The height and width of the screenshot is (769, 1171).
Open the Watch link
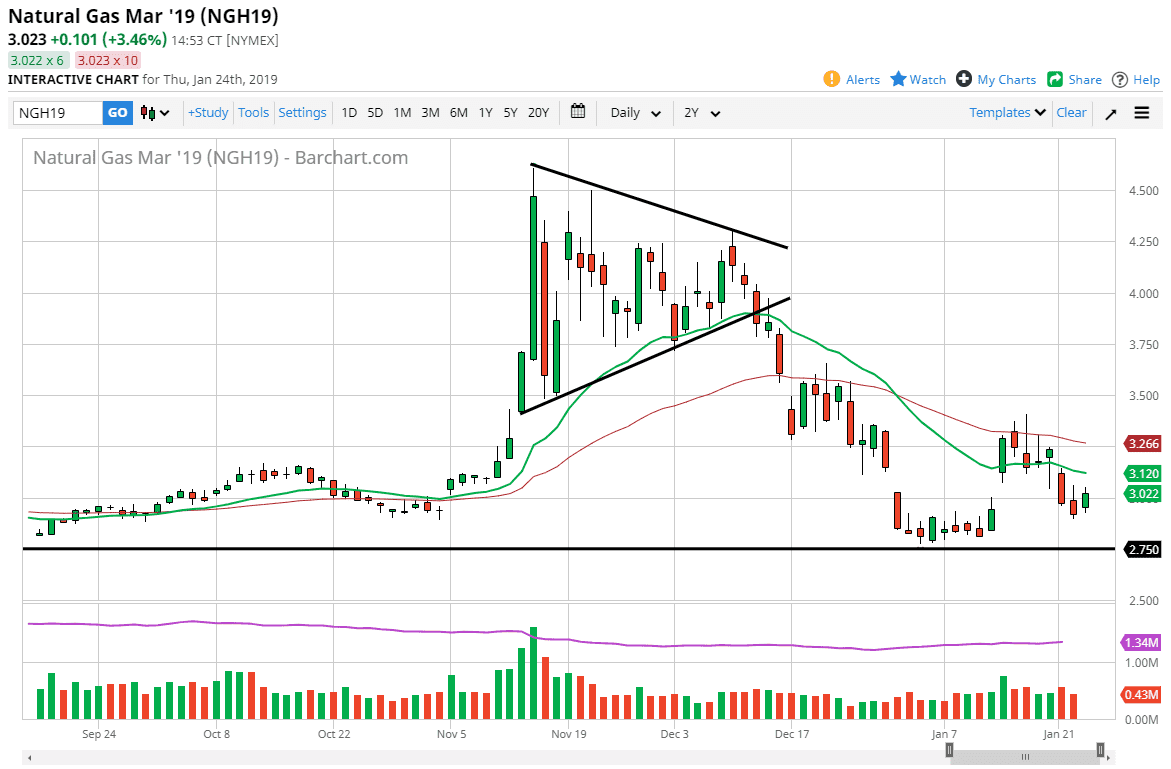(x=928, y=80)
